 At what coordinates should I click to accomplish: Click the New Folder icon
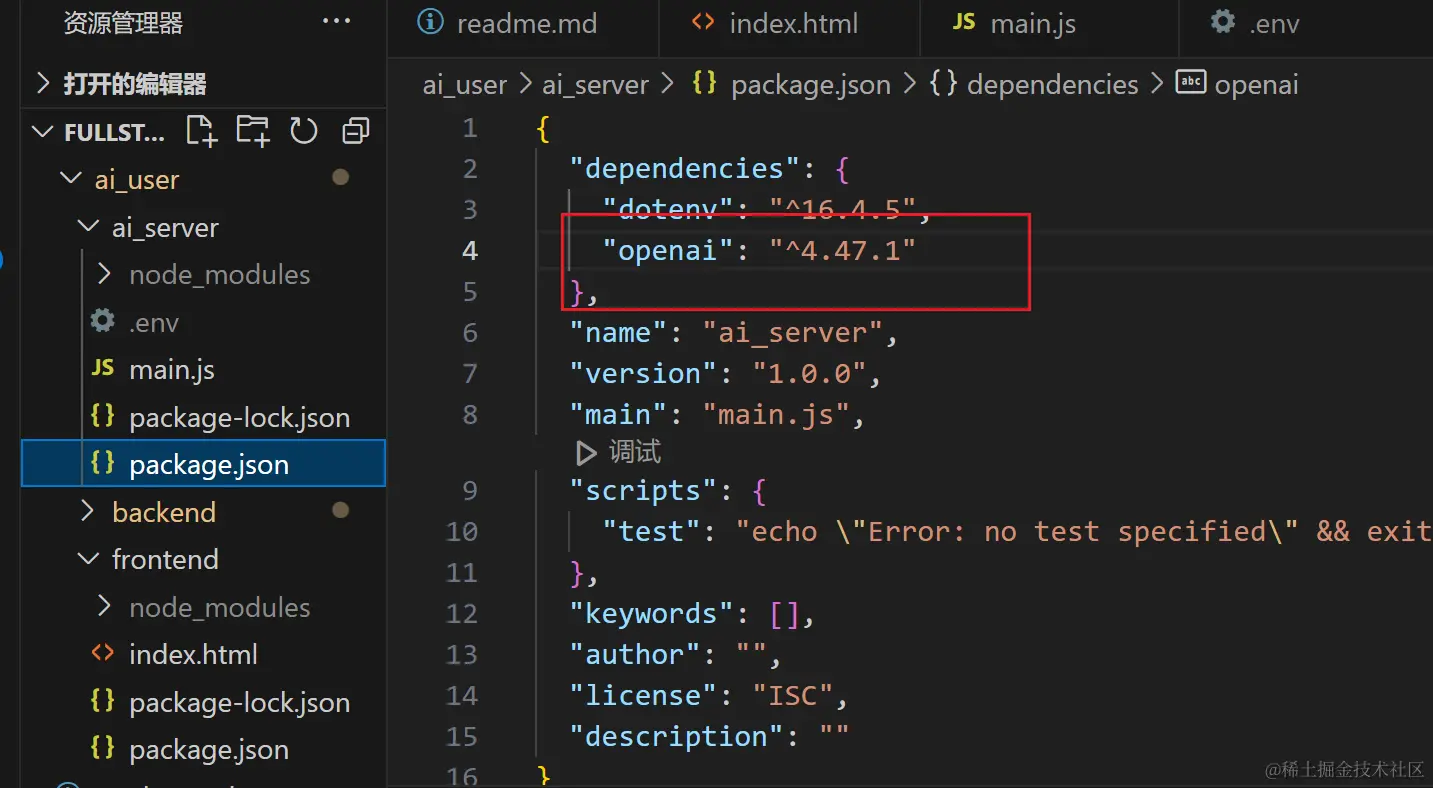tap(252, 131)
